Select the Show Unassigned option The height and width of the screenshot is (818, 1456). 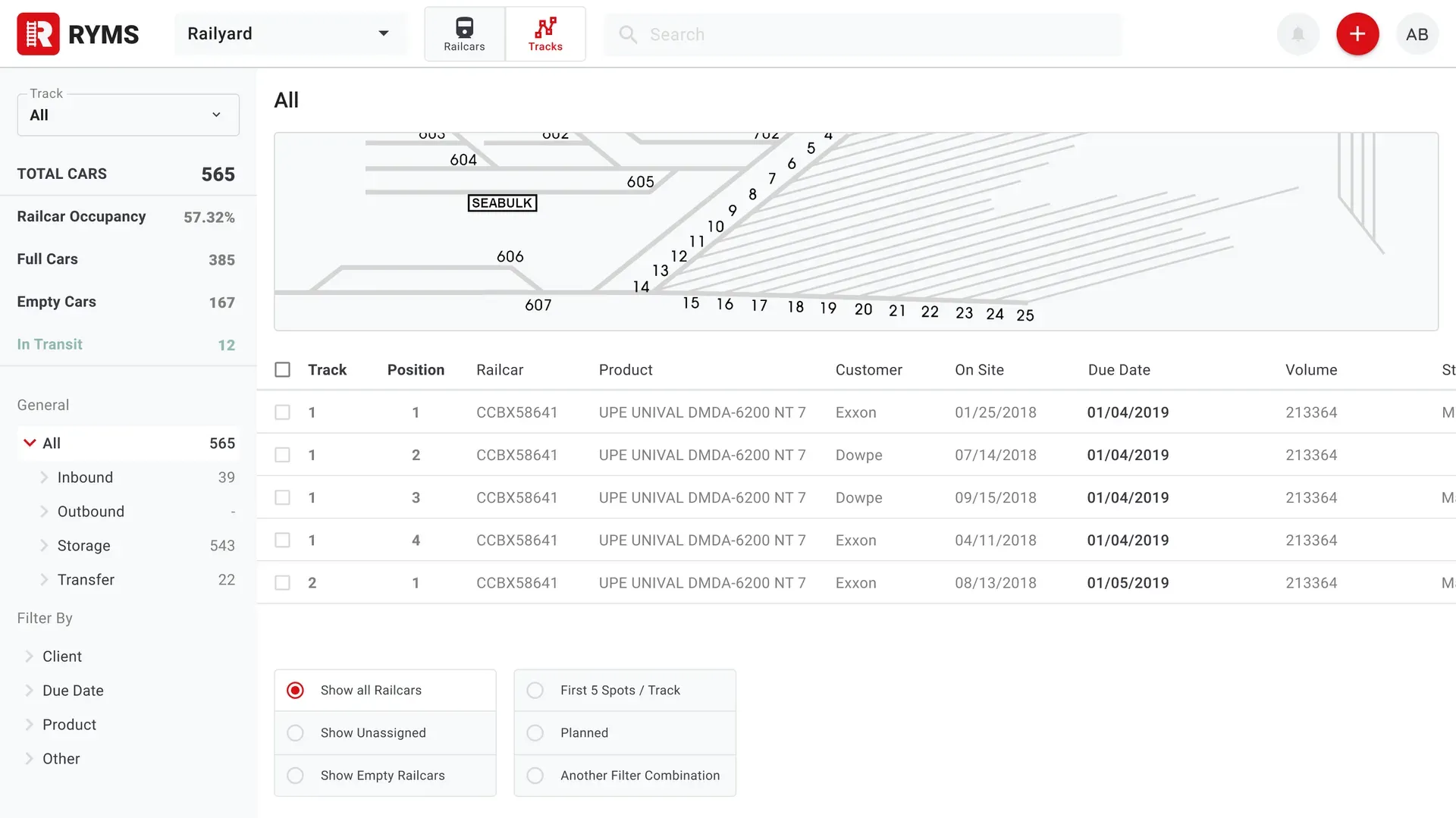[295, 732]
